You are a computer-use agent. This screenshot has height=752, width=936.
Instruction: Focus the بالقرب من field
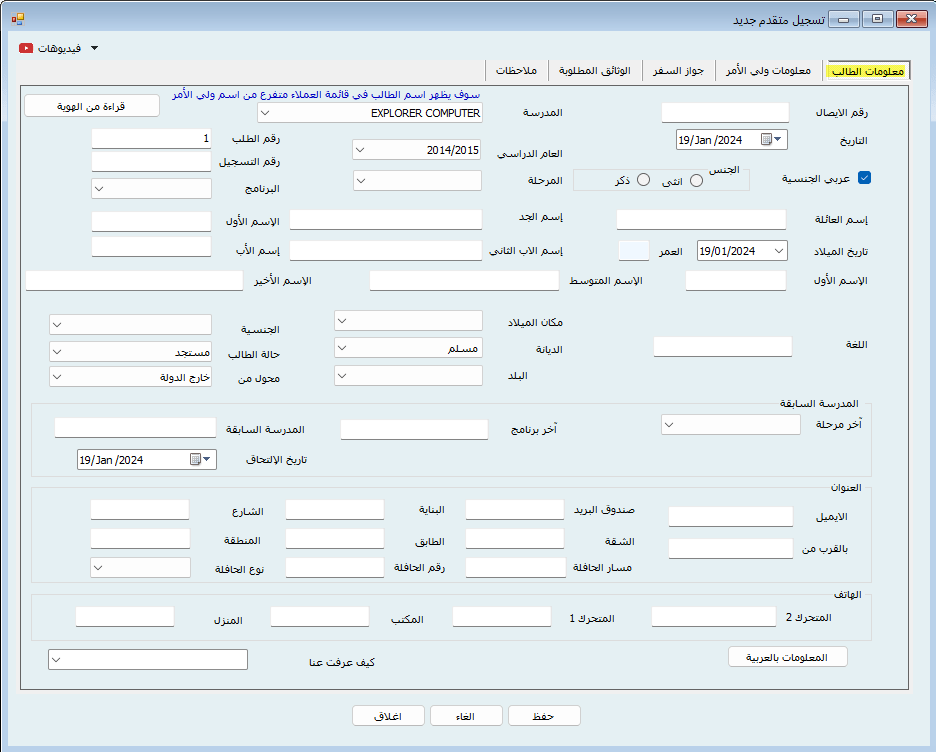pyautogui.click(x=731, y=548)
